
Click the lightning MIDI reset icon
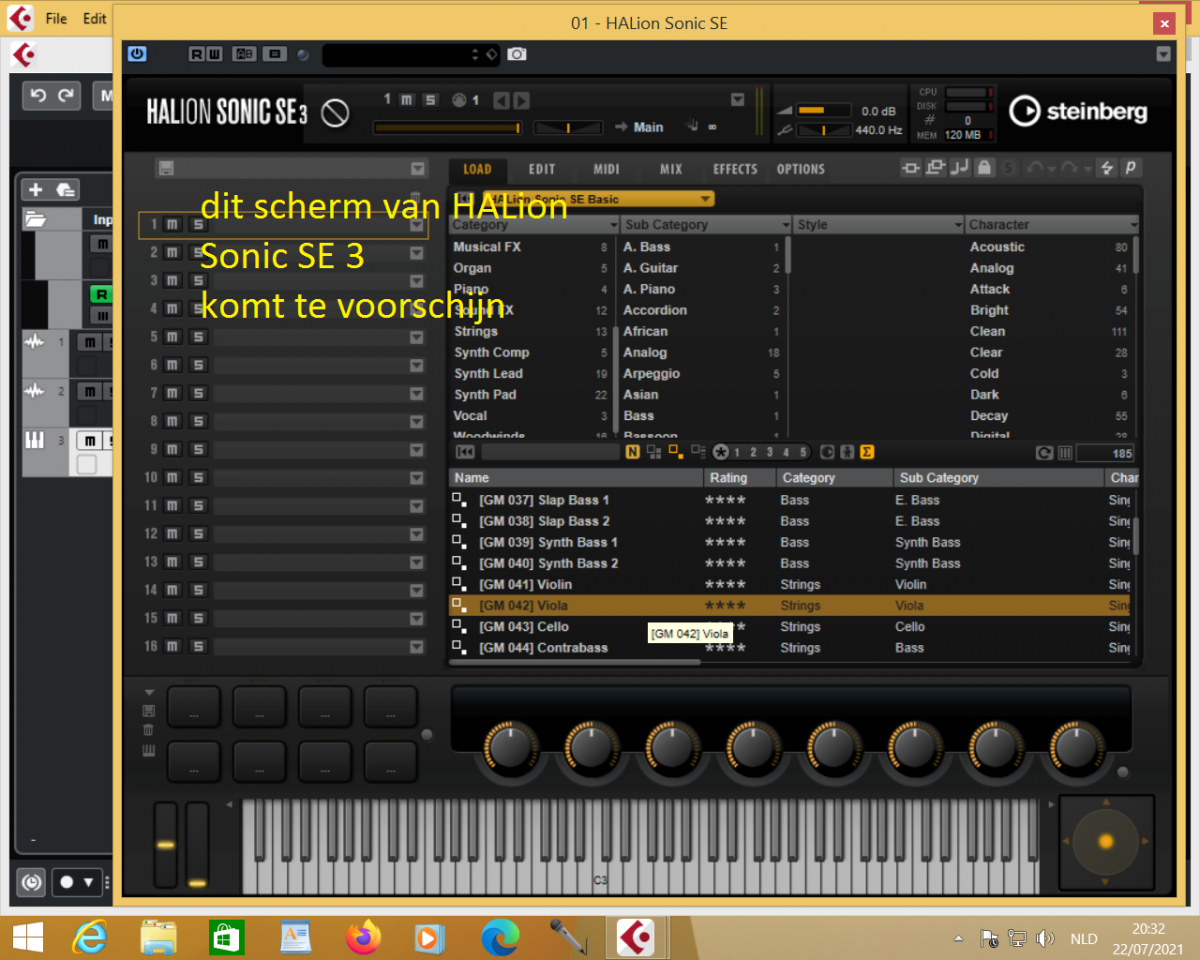[x=1107, y=168]
